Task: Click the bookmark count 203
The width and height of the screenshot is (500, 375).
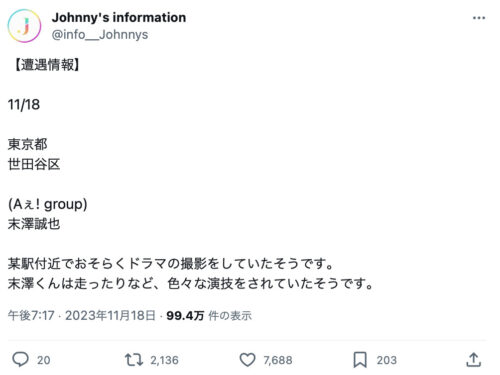Action: 387,360
